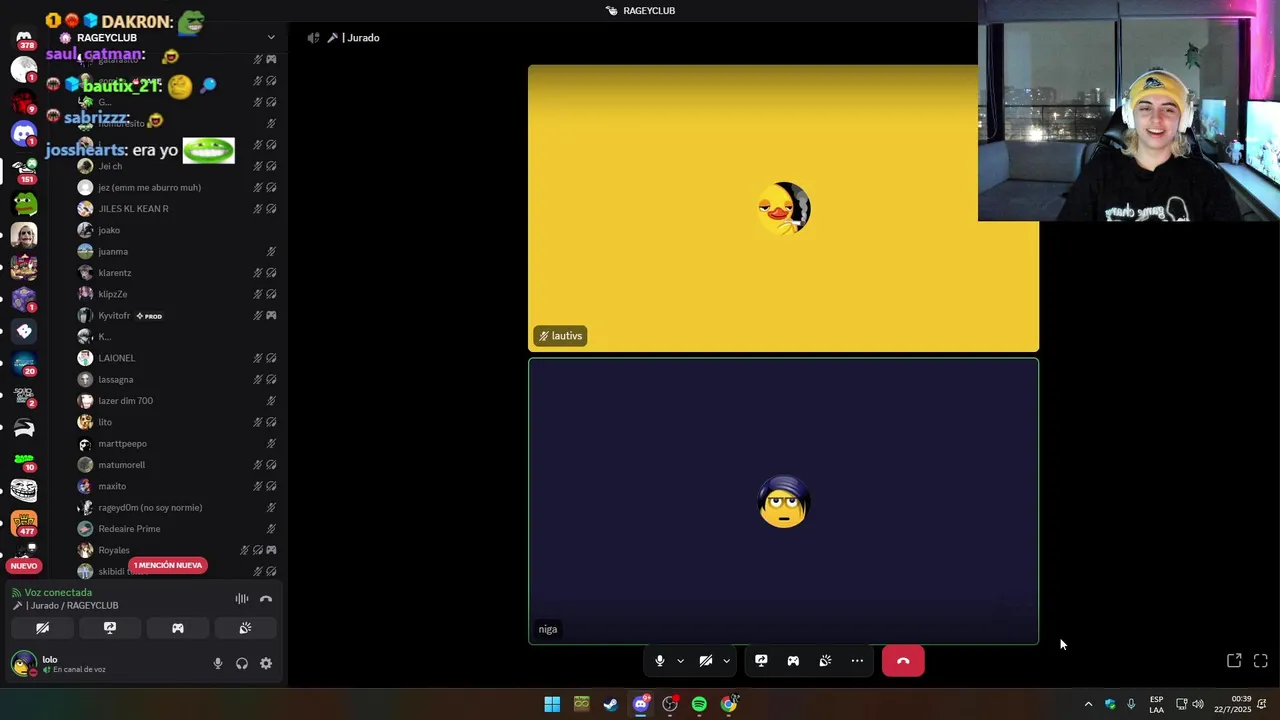Open direct messages home icon
Image resolution: width=1280 pixels, height=720 pixels.
click(24, 38)
